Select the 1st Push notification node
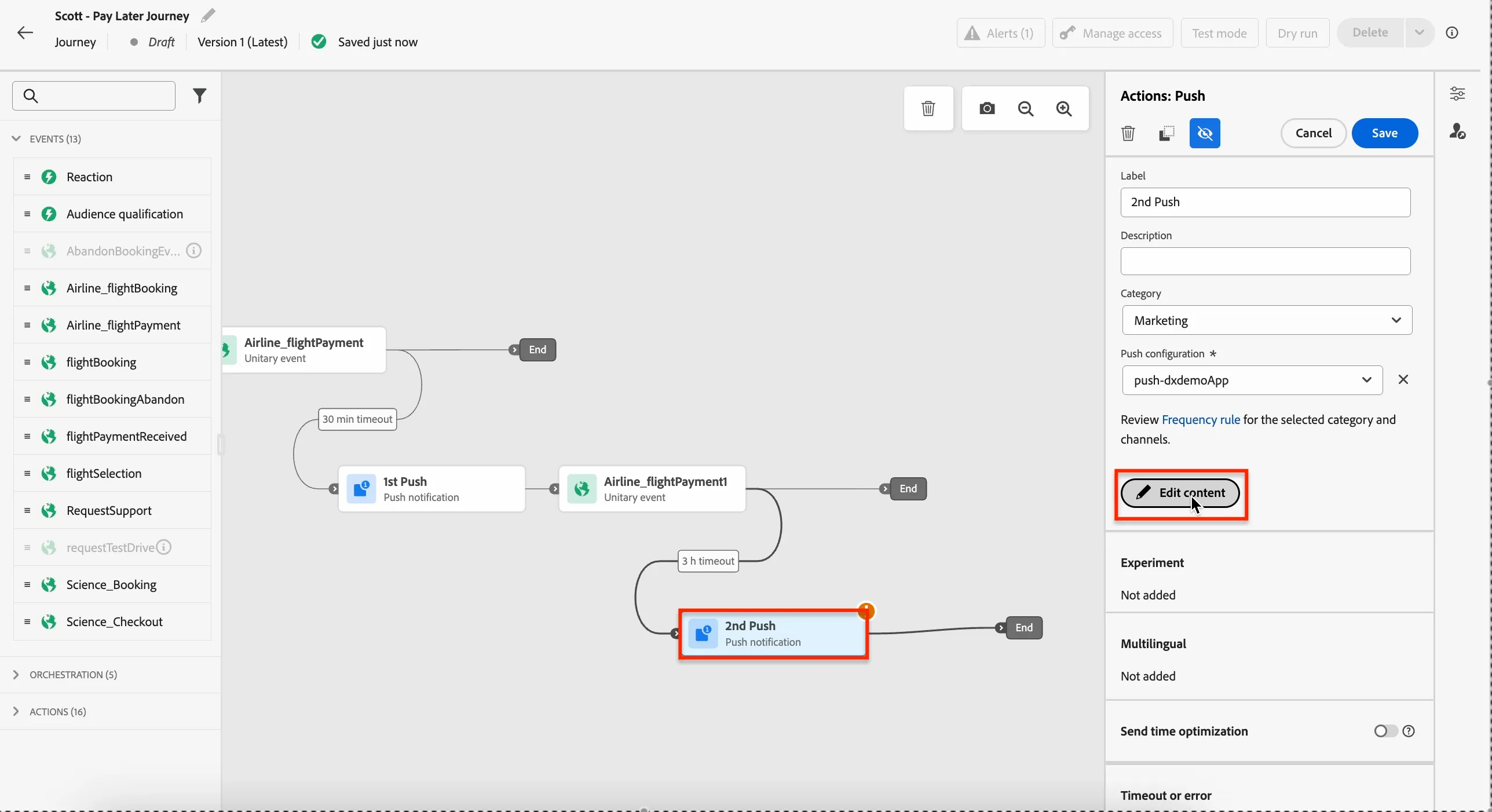 [431, 489]
